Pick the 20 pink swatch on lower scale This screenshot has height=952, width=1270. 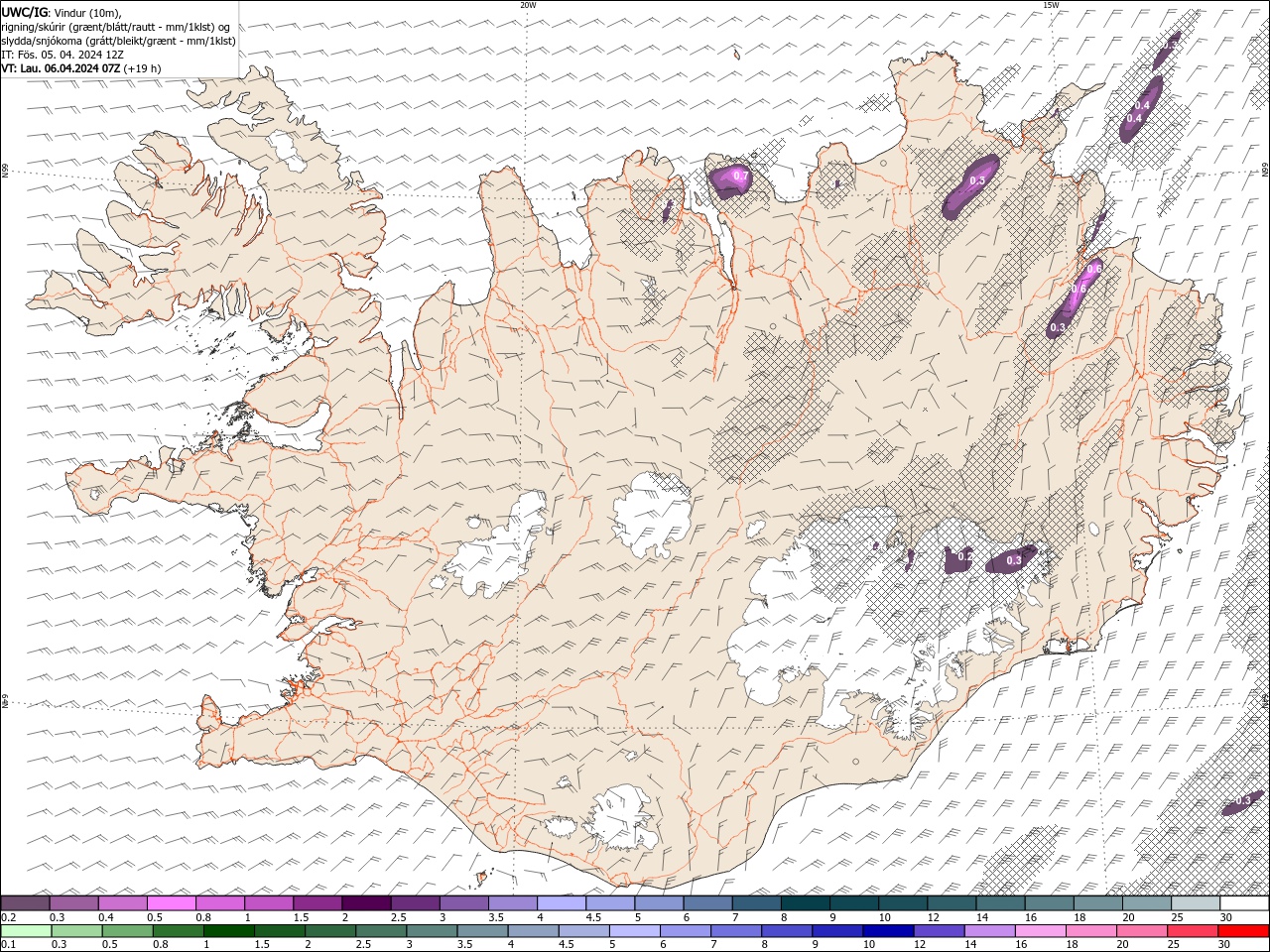pos(1142,931)
